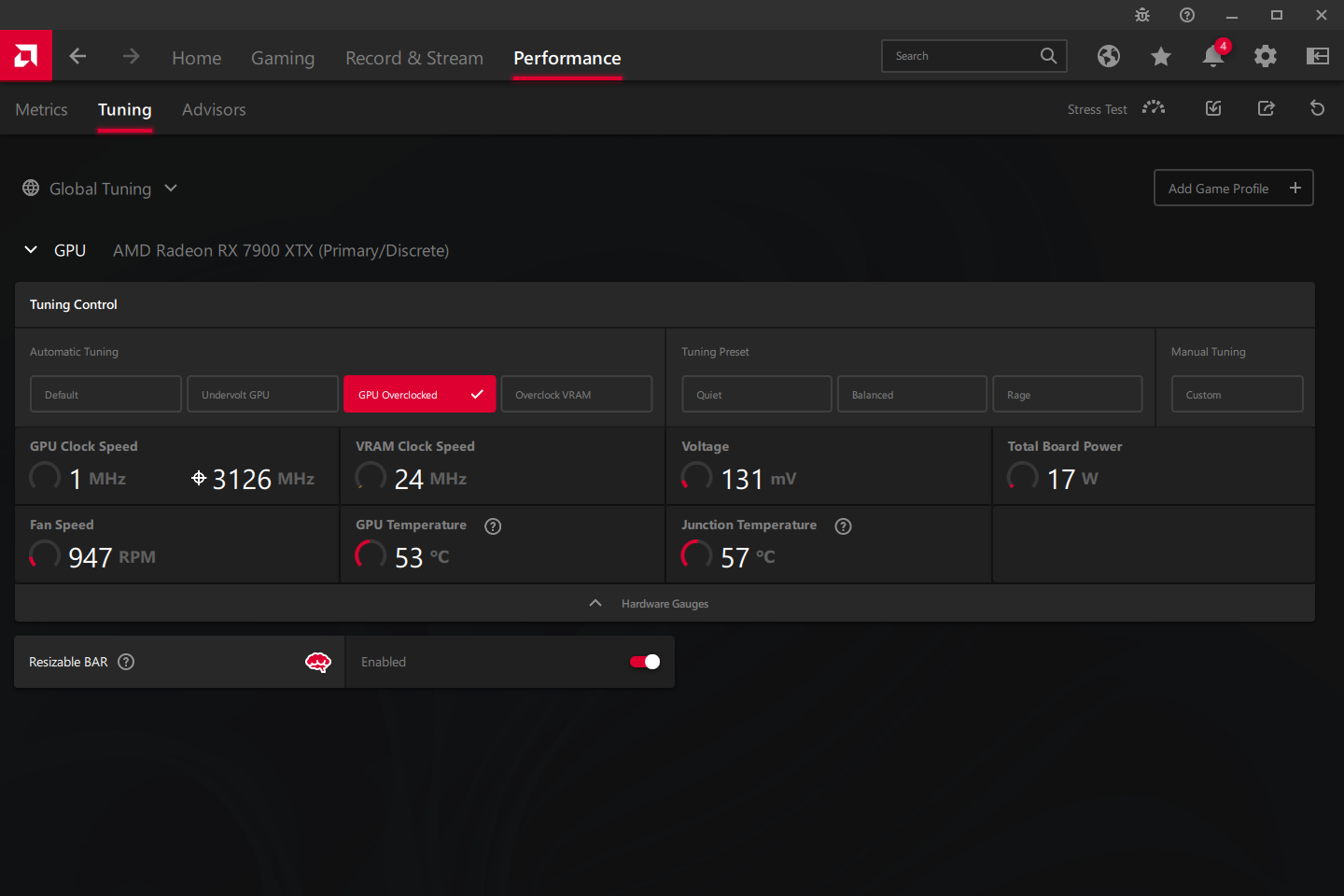Viewport: 1344px width, 896px height.
Task: Open favorites star icon
Action: 1160,56
